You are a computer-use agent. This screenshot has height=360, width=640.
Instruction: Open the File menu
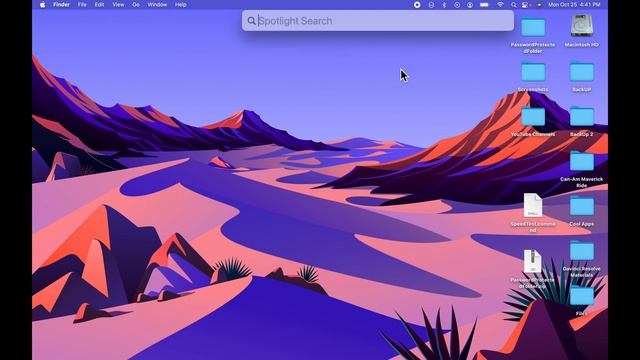point(82,5)
